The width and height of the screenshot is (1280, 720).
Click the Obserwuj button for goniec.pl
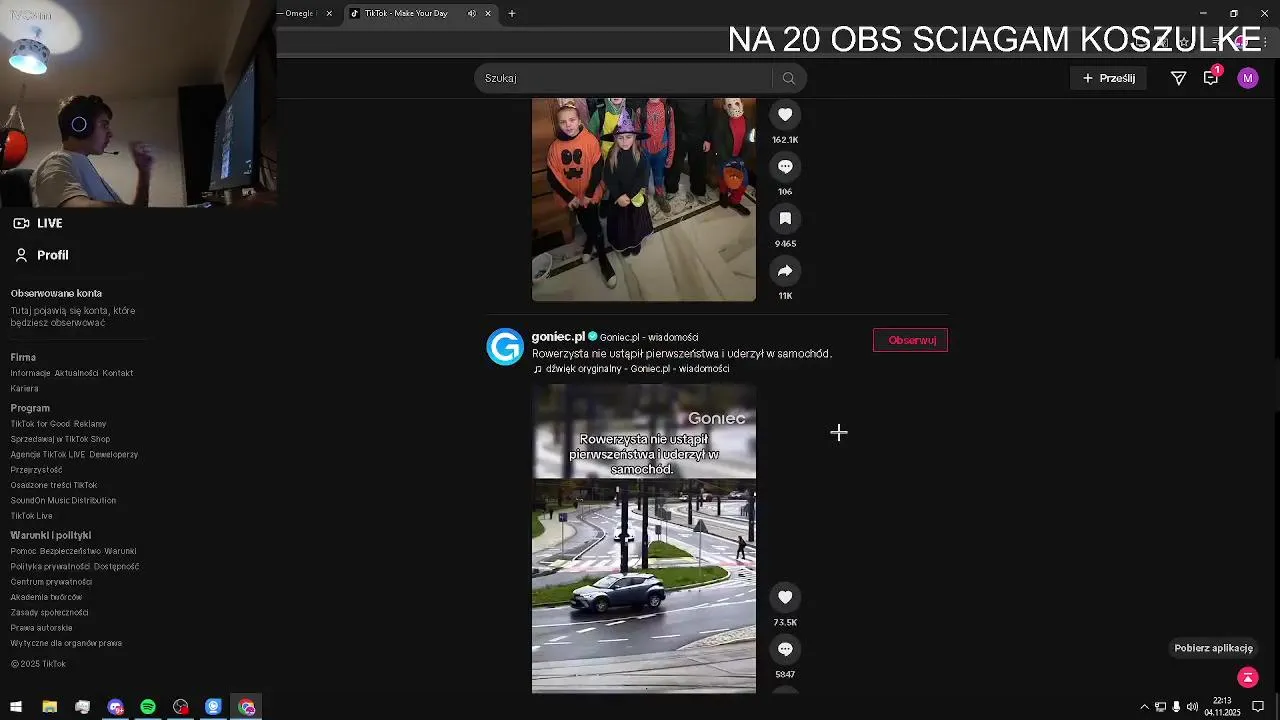[x=910, y=340]
